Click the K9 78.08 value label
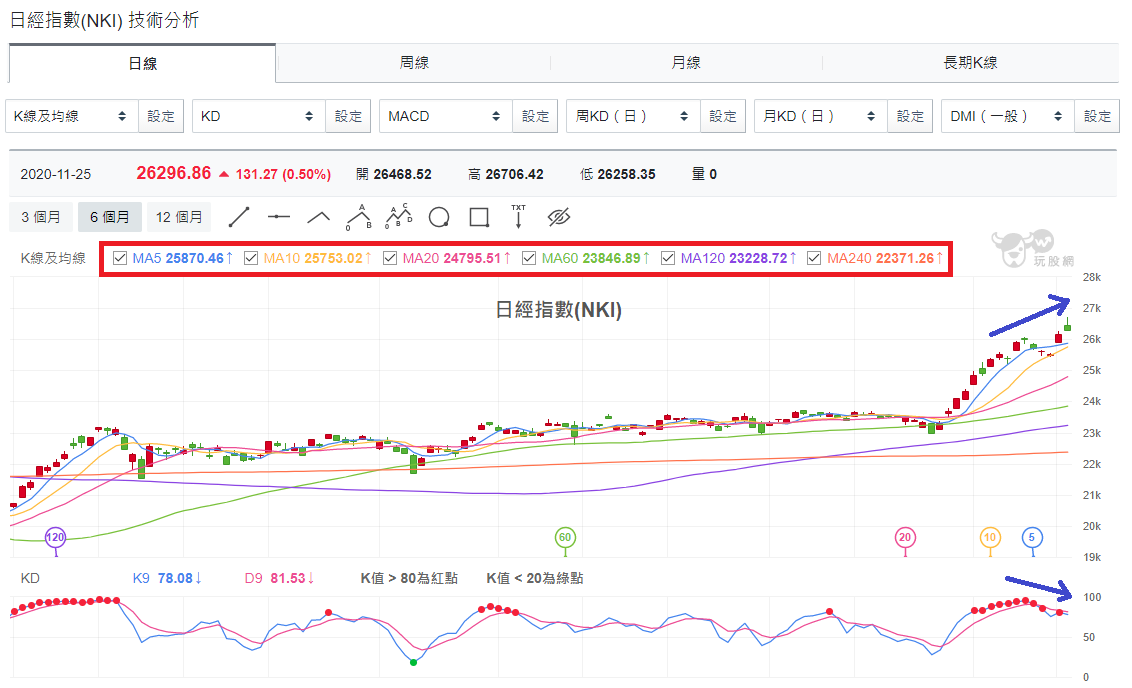This screenshot has height=688, width=1132. 167,578
